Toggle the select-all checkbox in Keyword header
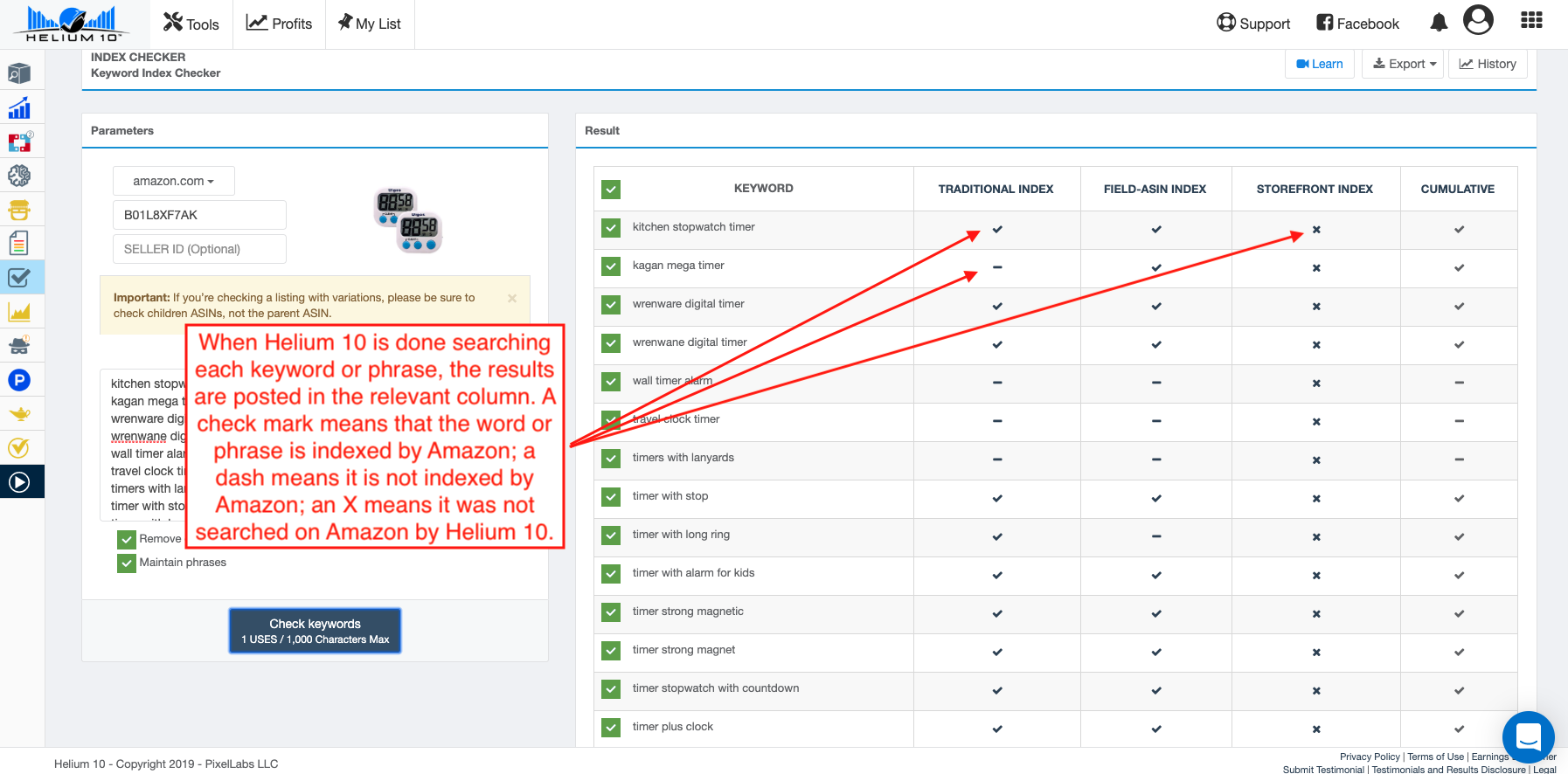Screen dimensions: 1568x774 click(x=611, y=190)
